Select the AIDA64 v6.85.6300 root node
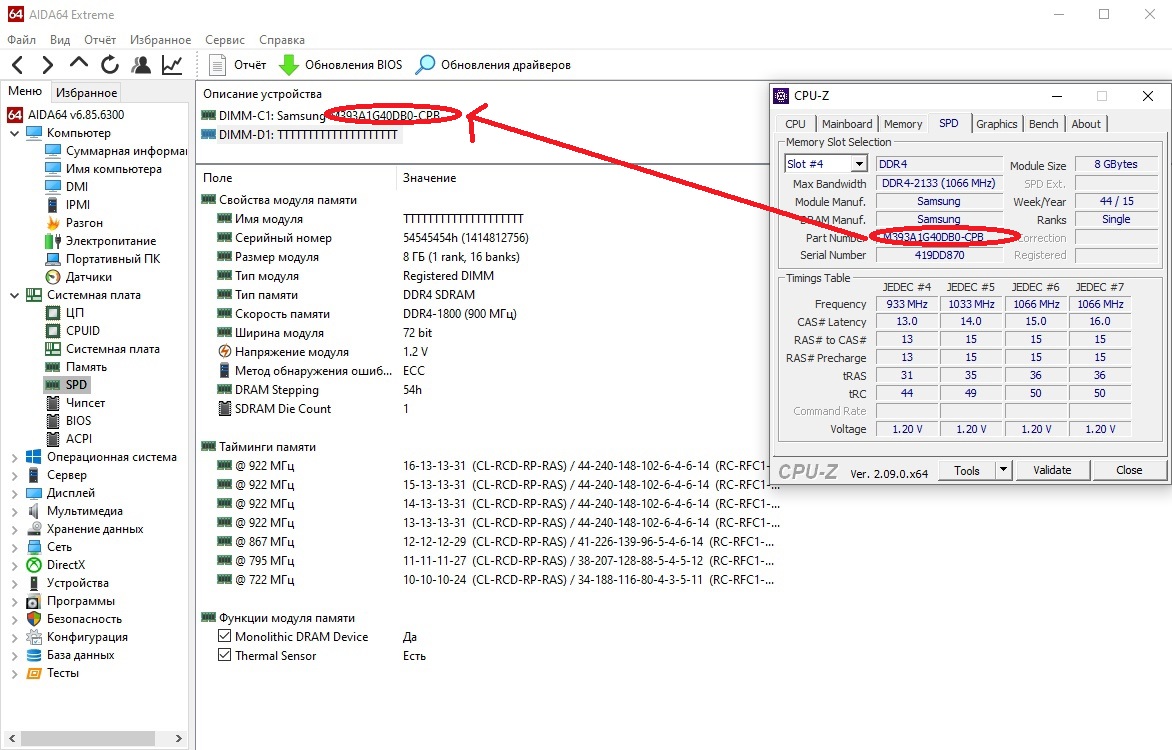This screenshot has width=1172, height=750. 66,114
